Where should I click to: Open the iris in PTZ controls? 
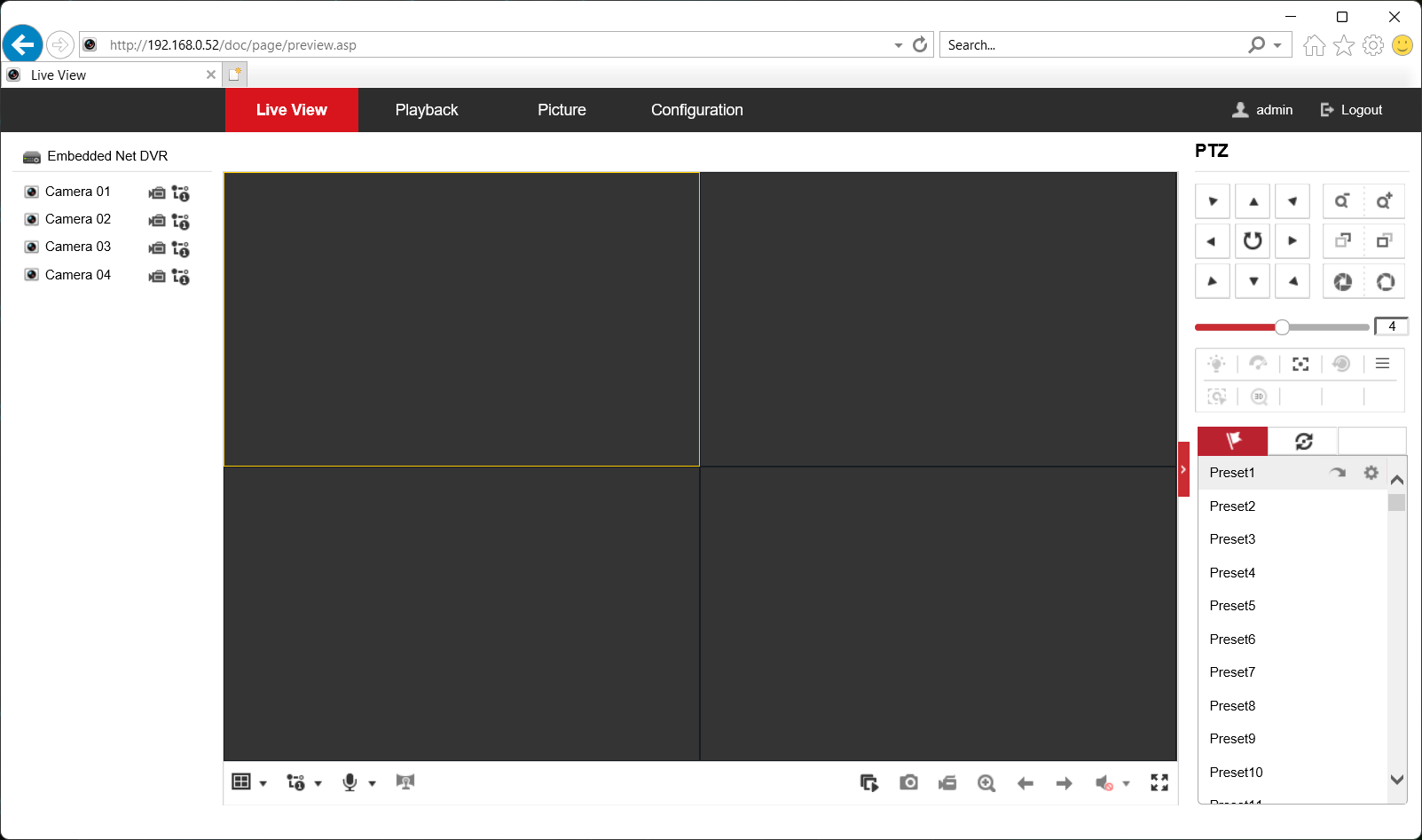click(x=1384, y=281)
